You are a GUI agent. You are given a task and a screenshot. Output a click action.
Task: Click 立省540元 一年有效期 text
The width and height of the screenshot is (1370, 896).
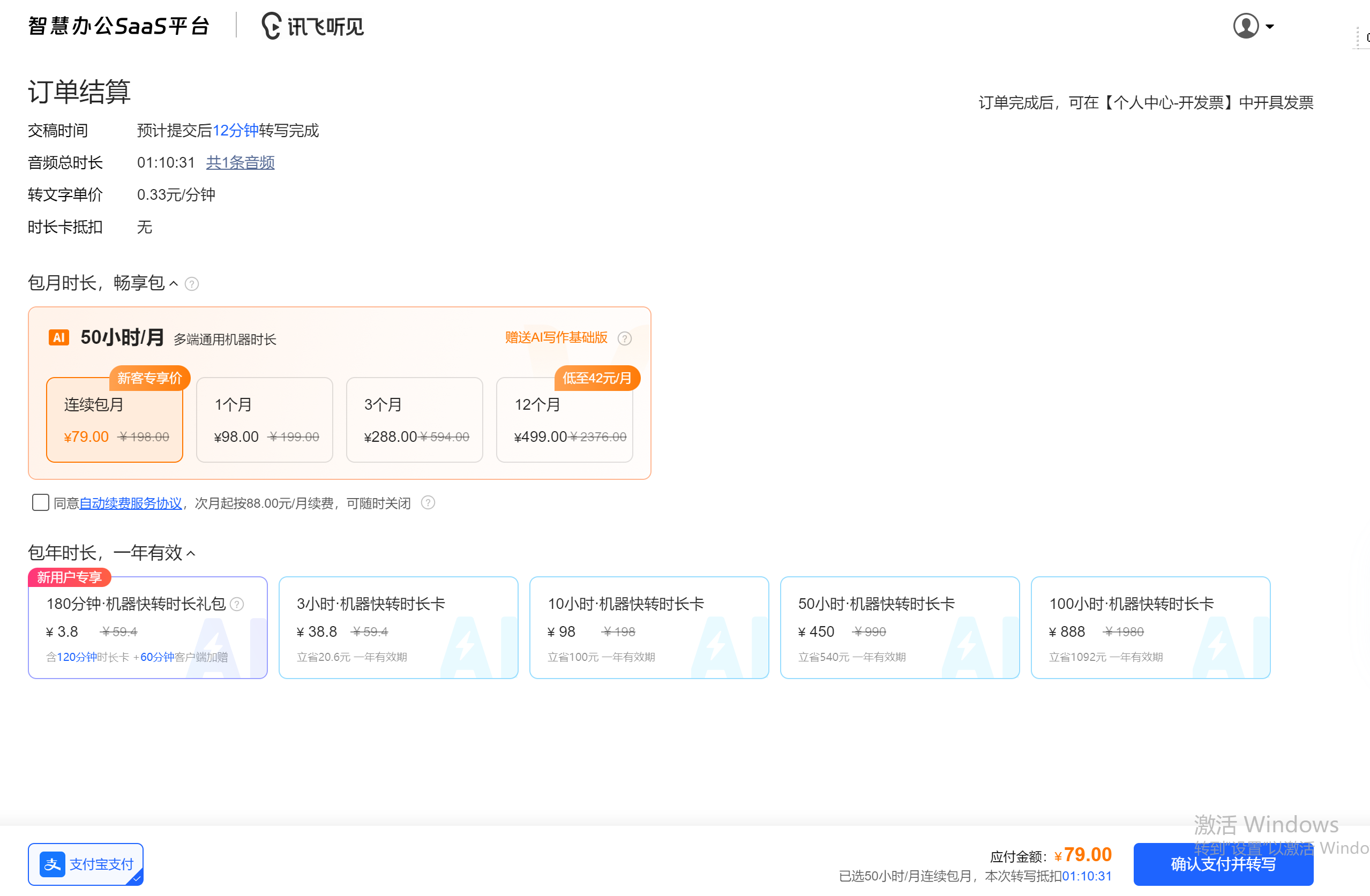click(x=852, y=657)
